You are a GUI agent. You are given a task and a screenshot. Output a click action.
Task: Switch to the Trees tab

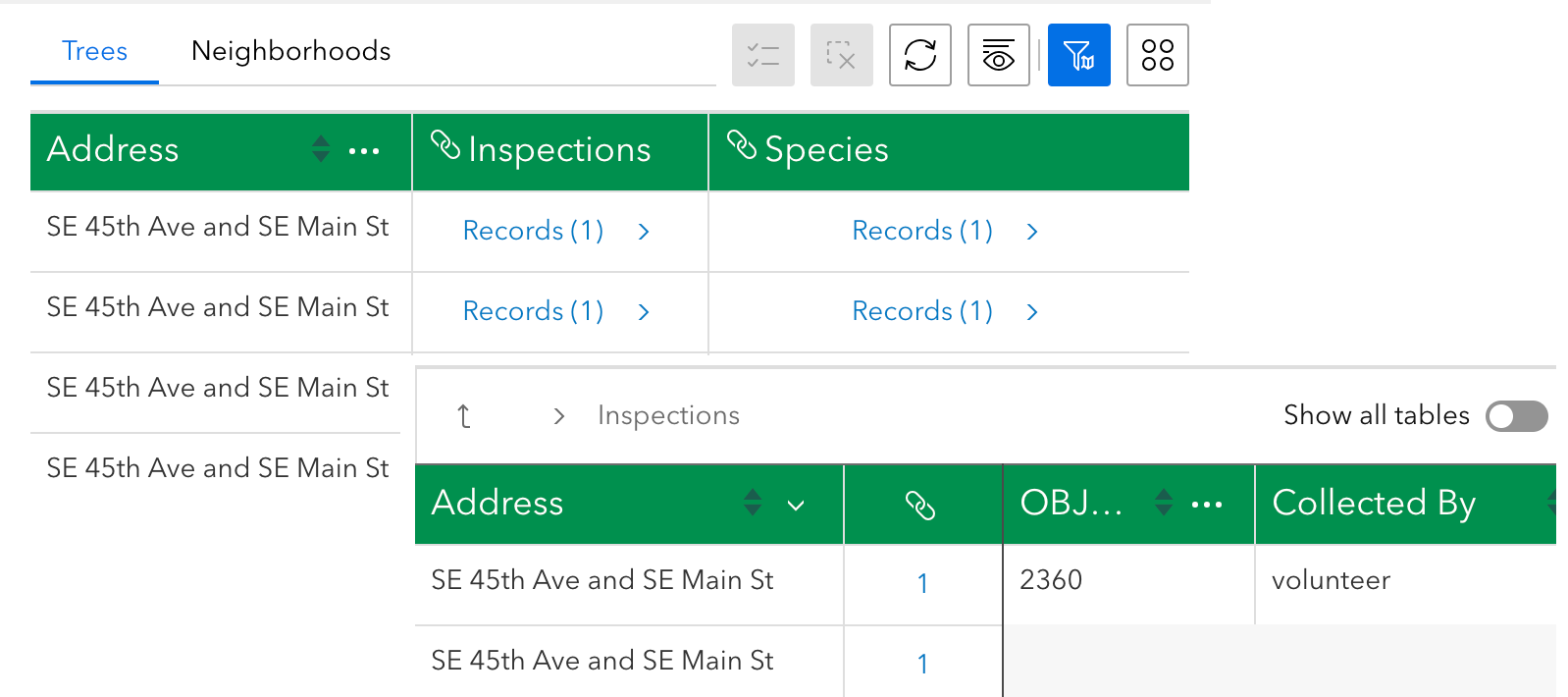[x=95, y=51]
